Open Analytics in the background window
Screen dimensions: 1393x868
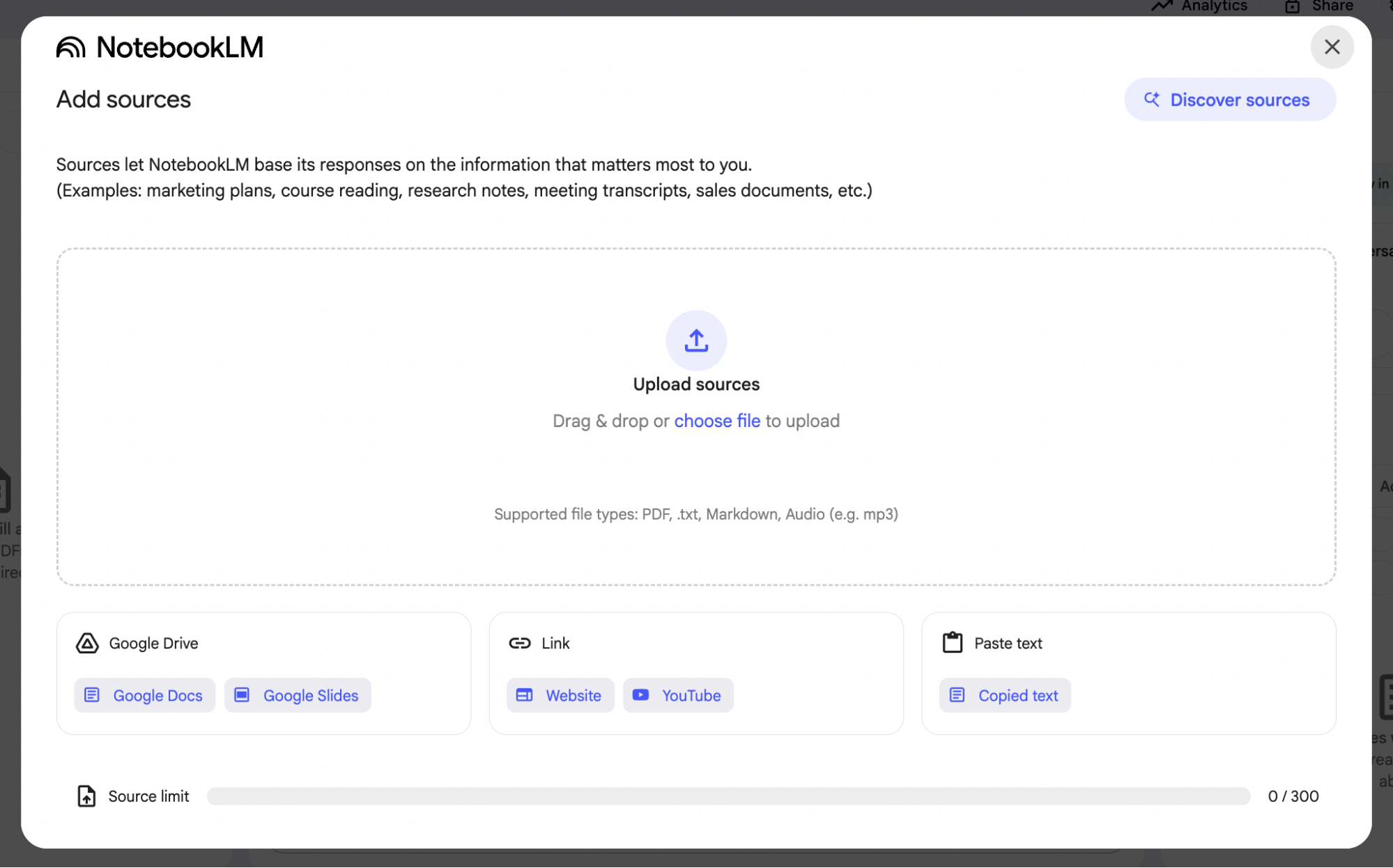[x=1200, y=6]
